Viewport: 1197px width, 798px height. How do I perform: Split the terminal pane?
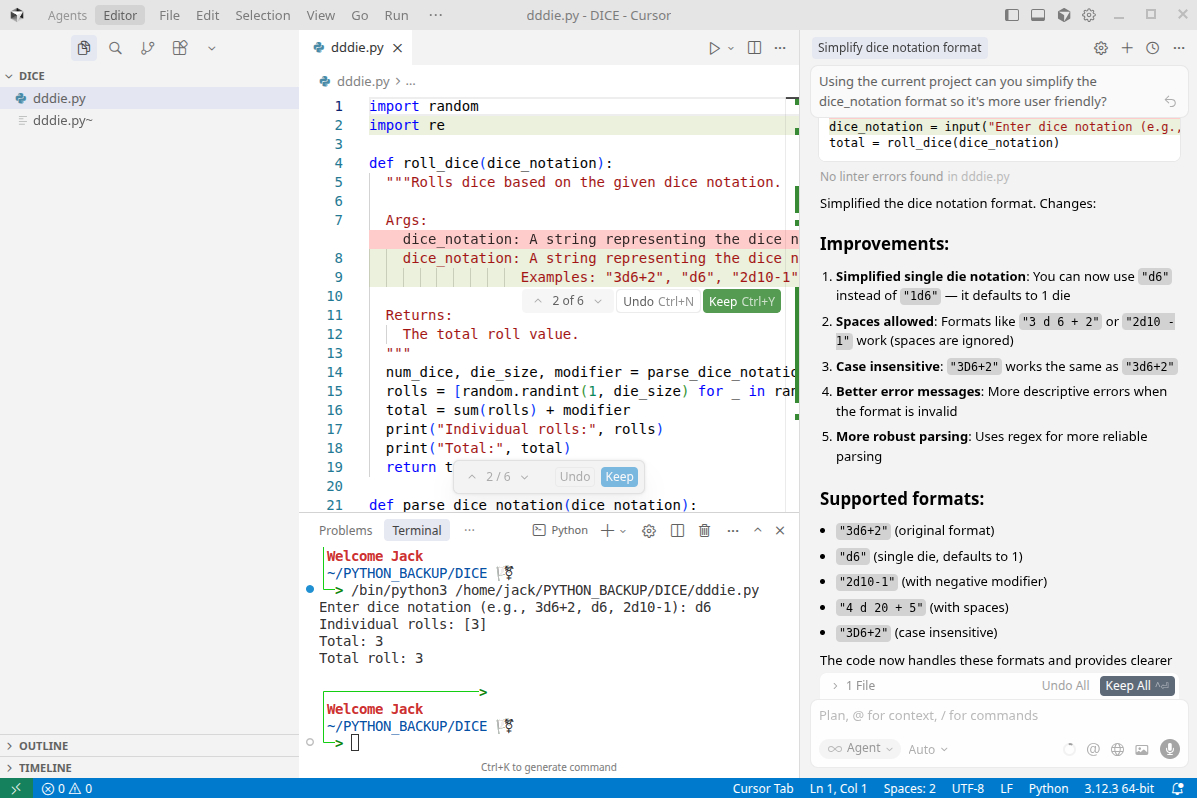[677, 531]
